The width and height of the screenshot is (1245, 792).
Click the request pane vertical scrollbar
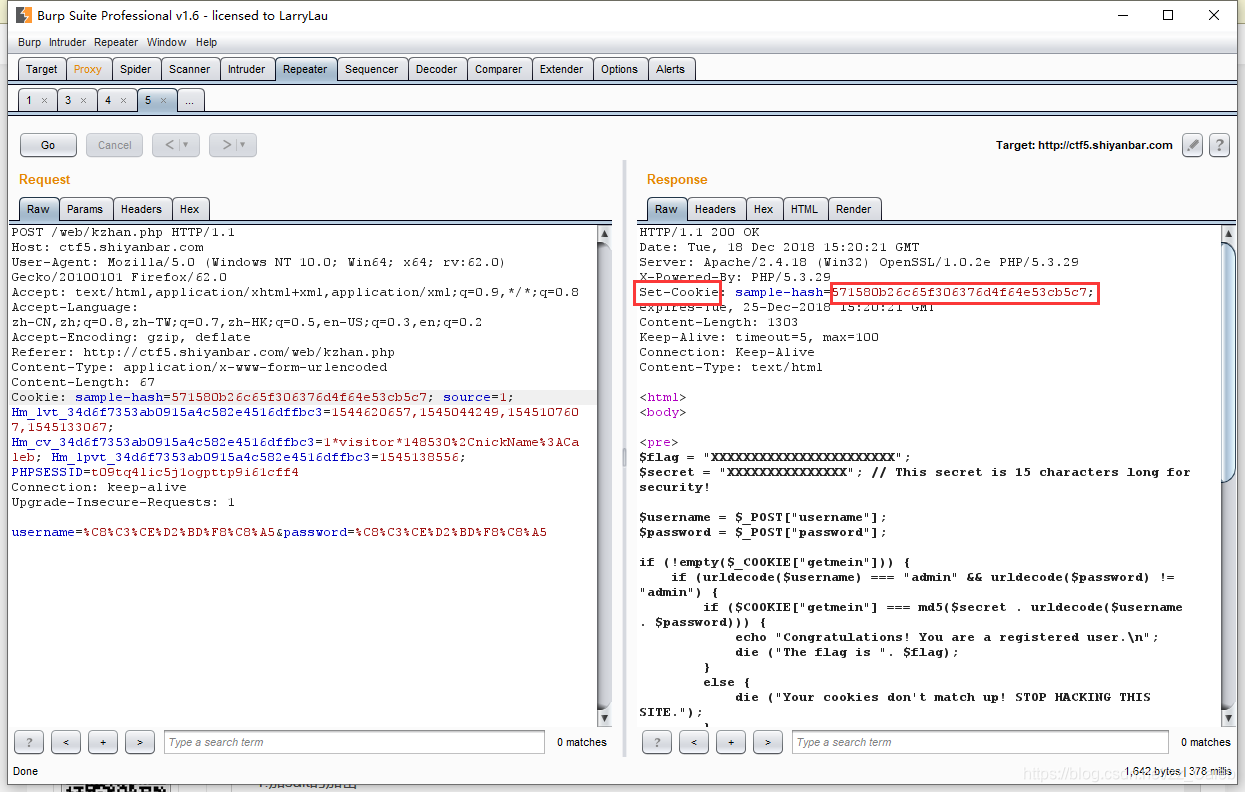pyautogui.click(x=604, y=476)
